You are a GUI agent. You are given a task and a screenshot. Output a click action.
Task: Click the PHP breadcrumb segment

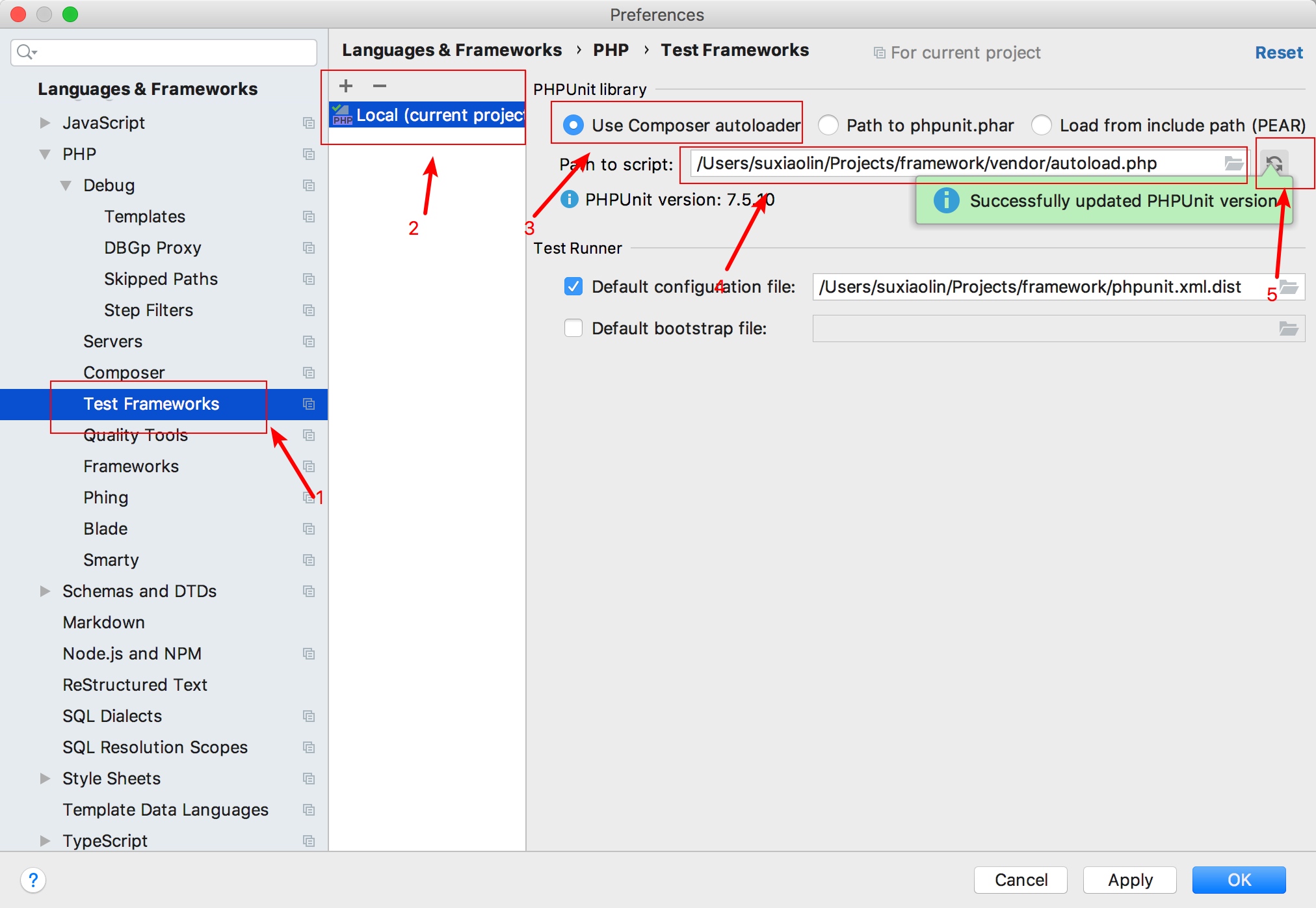611,50
